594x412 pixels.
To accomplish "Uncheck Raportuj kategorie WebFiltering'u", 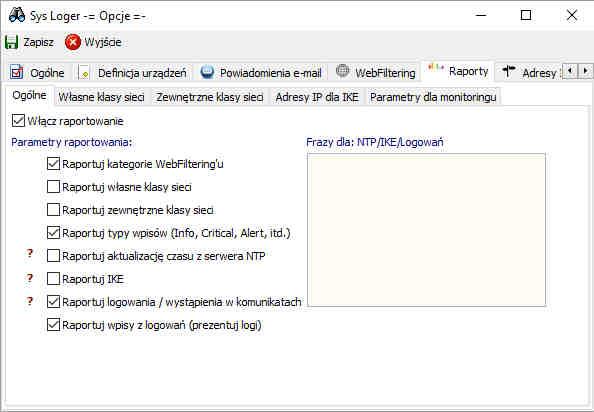I will click(x=53, y=164).
